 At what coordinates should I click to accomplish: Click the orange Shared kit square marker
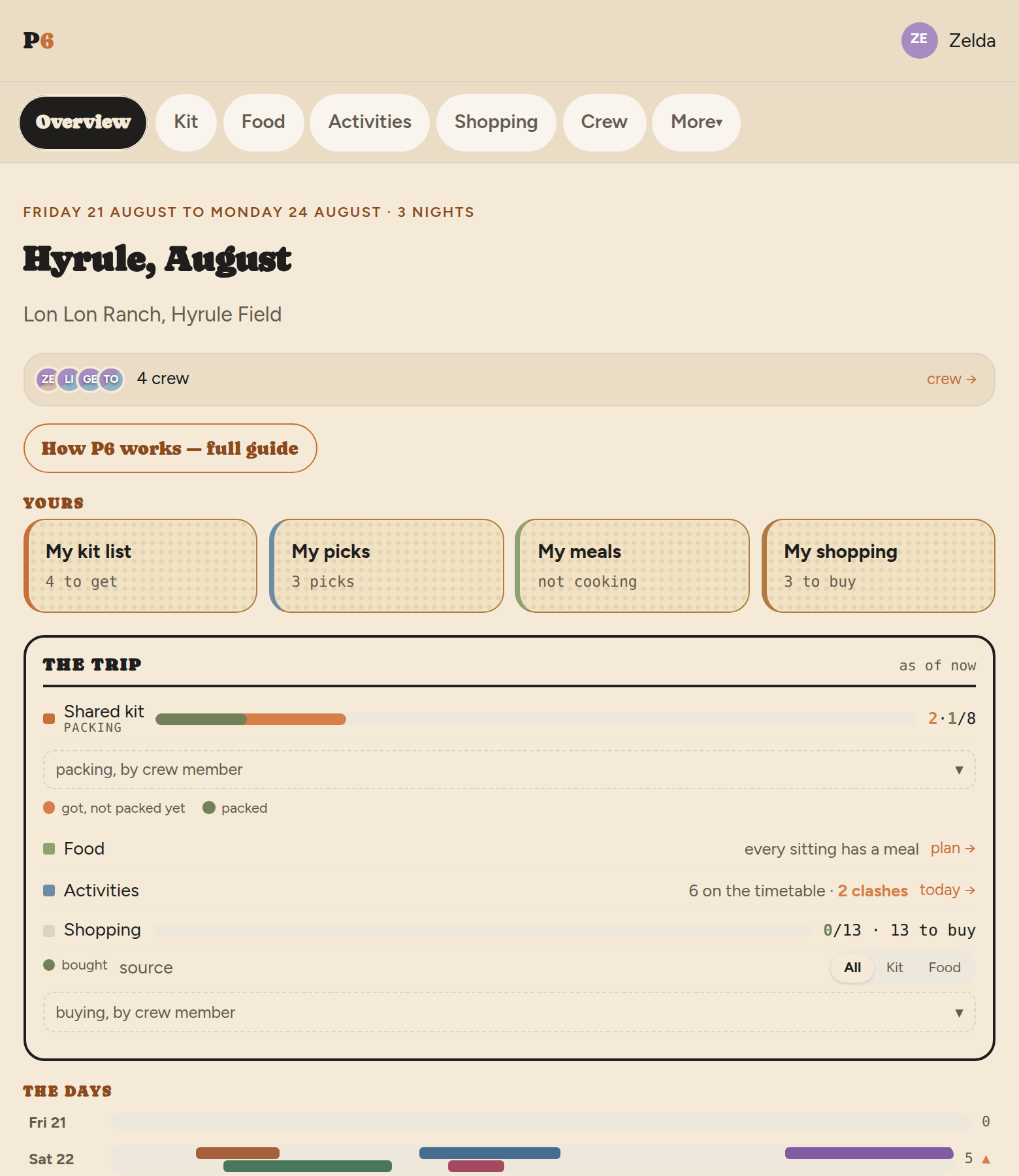click(x=49, y=719)
